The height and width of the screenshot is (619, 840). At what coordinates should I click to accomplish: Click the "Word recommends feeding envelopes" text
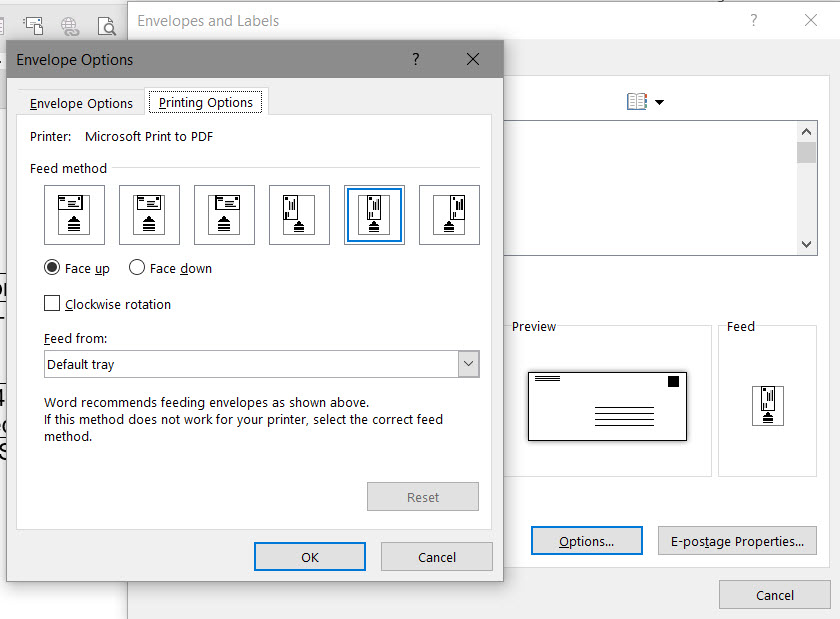[x=206, y=402]
